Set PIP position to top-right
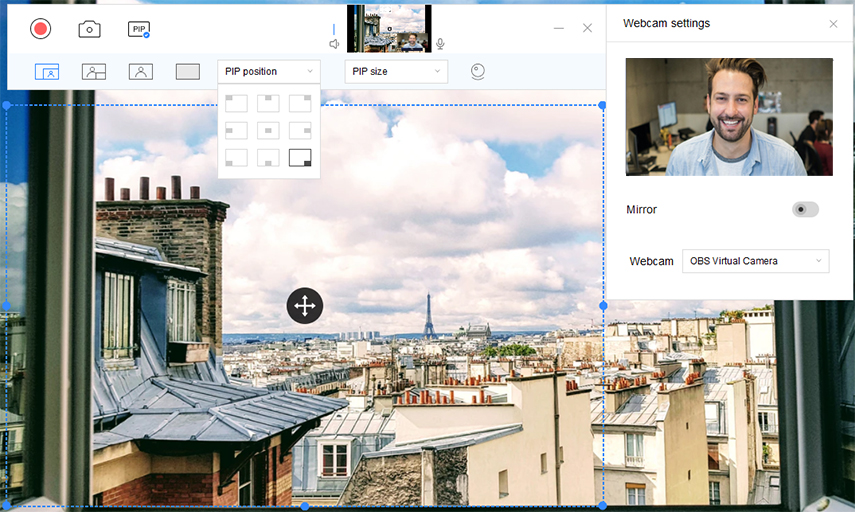 point(300,103)
